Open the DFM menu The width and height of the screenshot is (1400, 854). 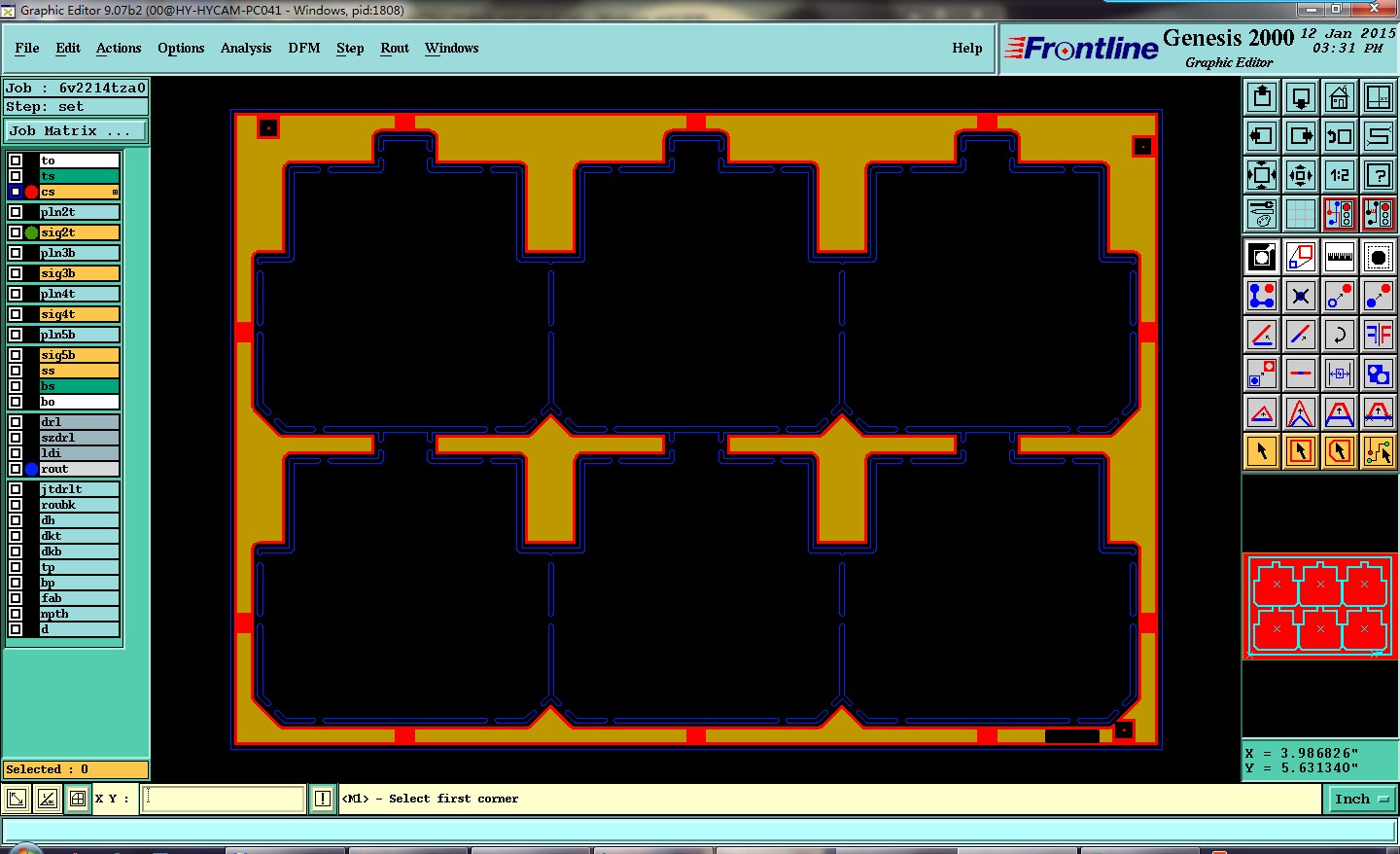tap(304, 48)
